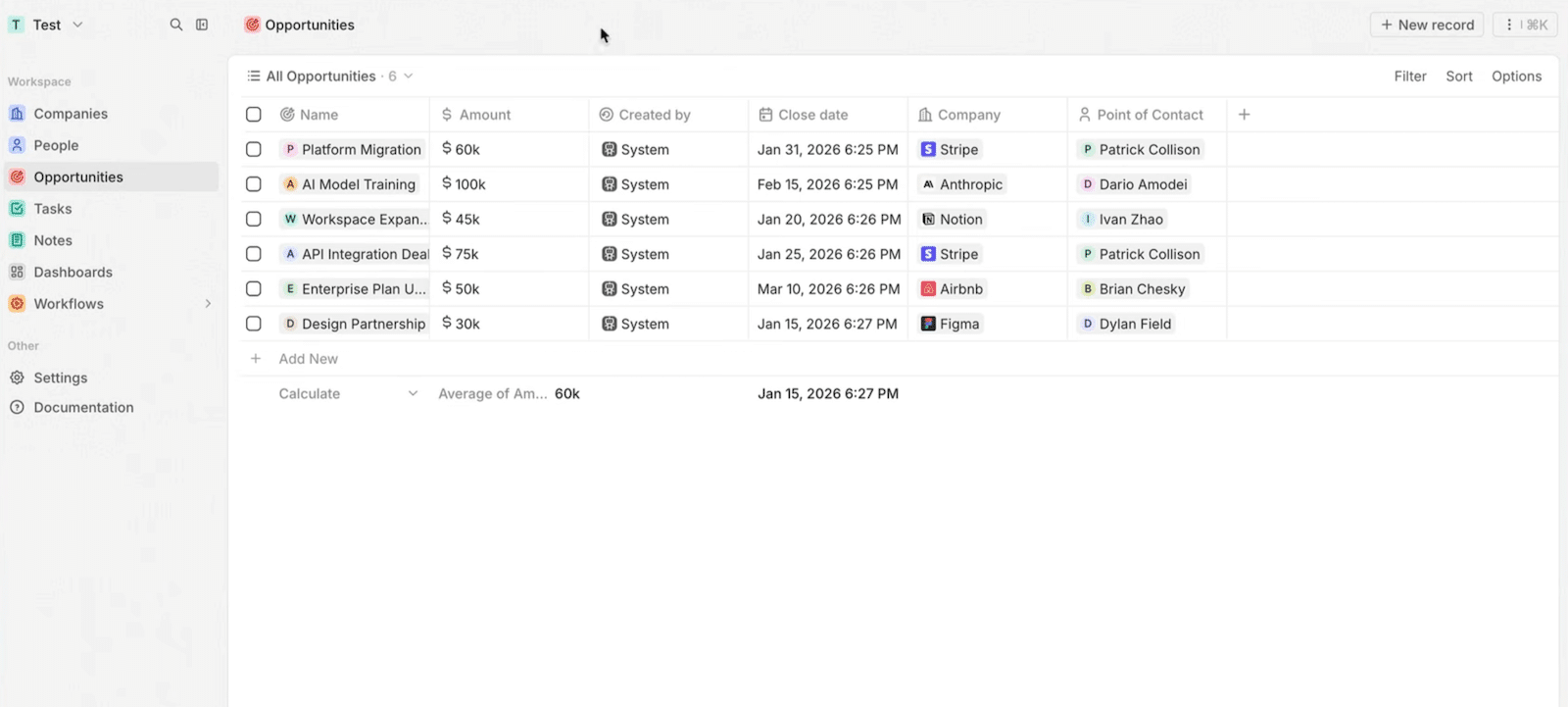Click the D avatar of Dario Amodei
Viewport: 1568px width, 707px height.
click(x=1088, y=184)
